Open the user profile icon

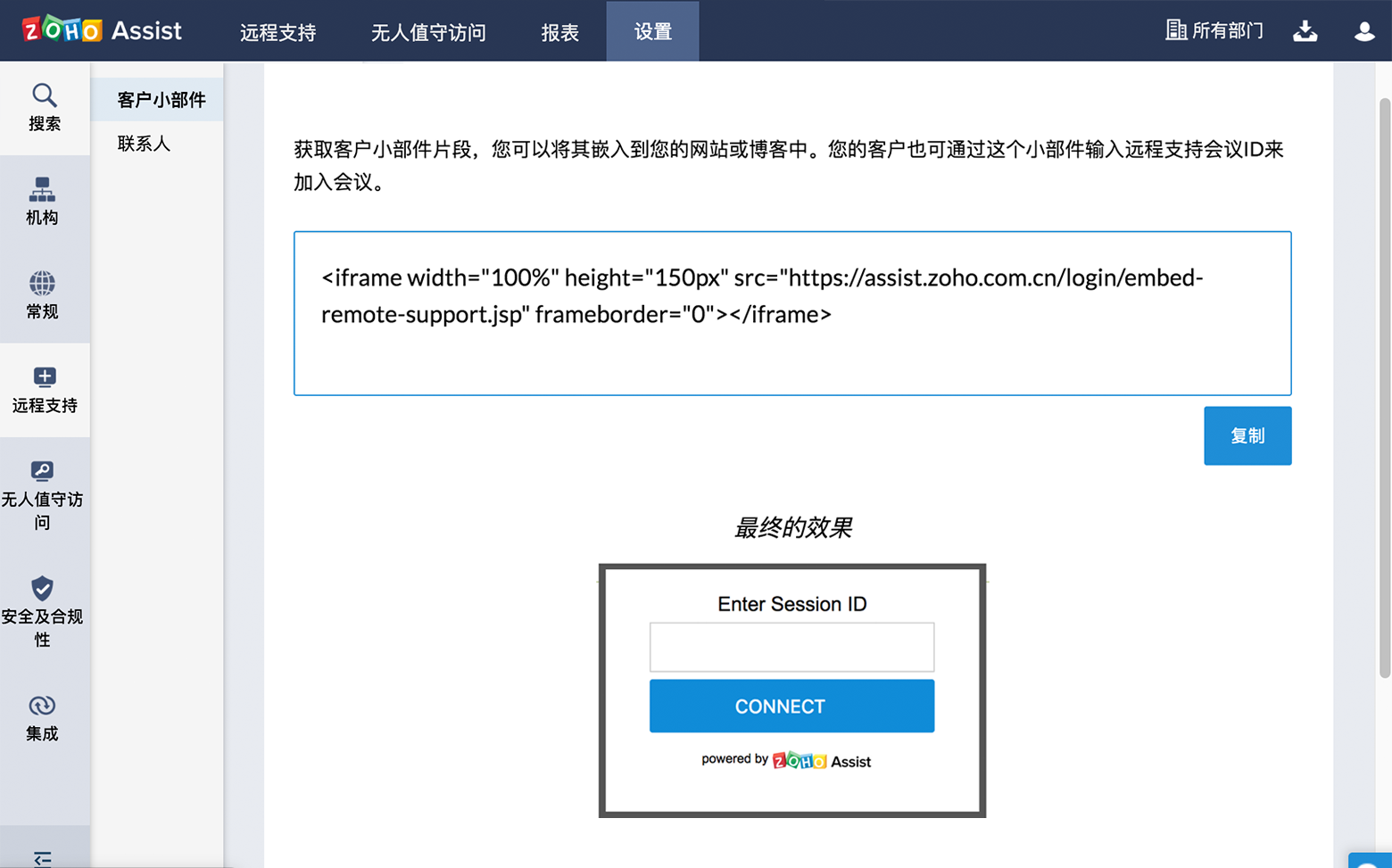pyautogui.click(x=1364, y=31)
